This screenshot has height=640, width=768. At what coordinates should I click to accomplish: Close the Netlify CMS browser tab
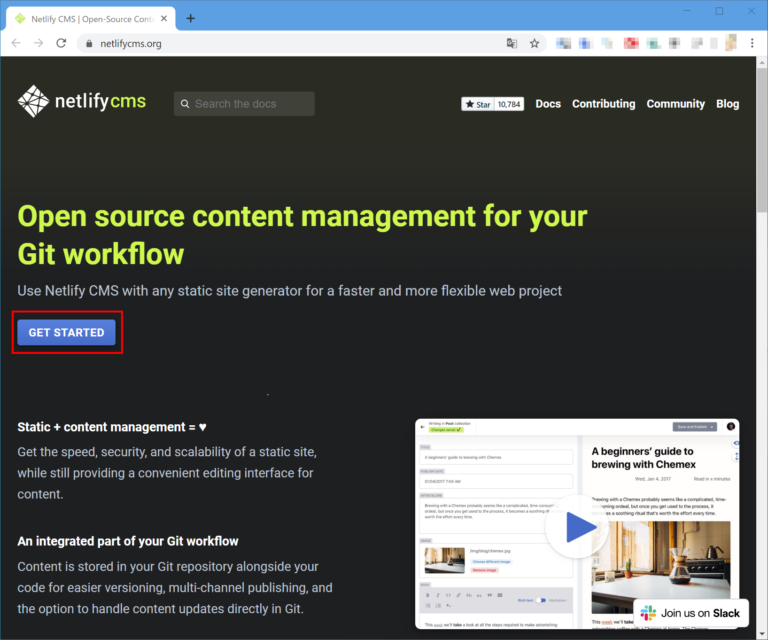click(x=164, y=18)
